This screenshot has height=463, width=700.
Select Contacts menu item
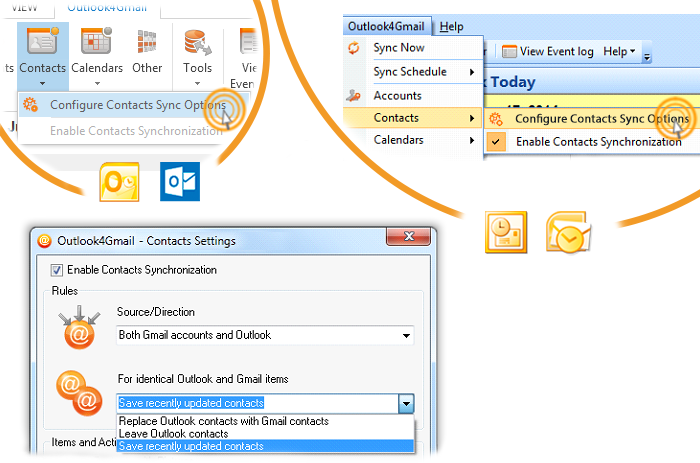(413, 118)
